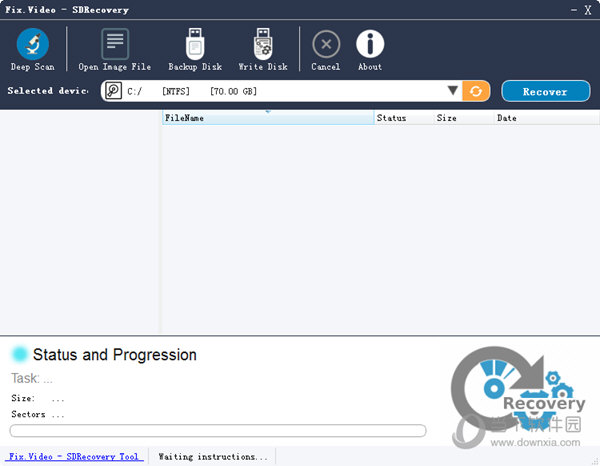Choose the Write Disk tool
The height and width of the screenshot is (466, 600).
click(263, 50)
